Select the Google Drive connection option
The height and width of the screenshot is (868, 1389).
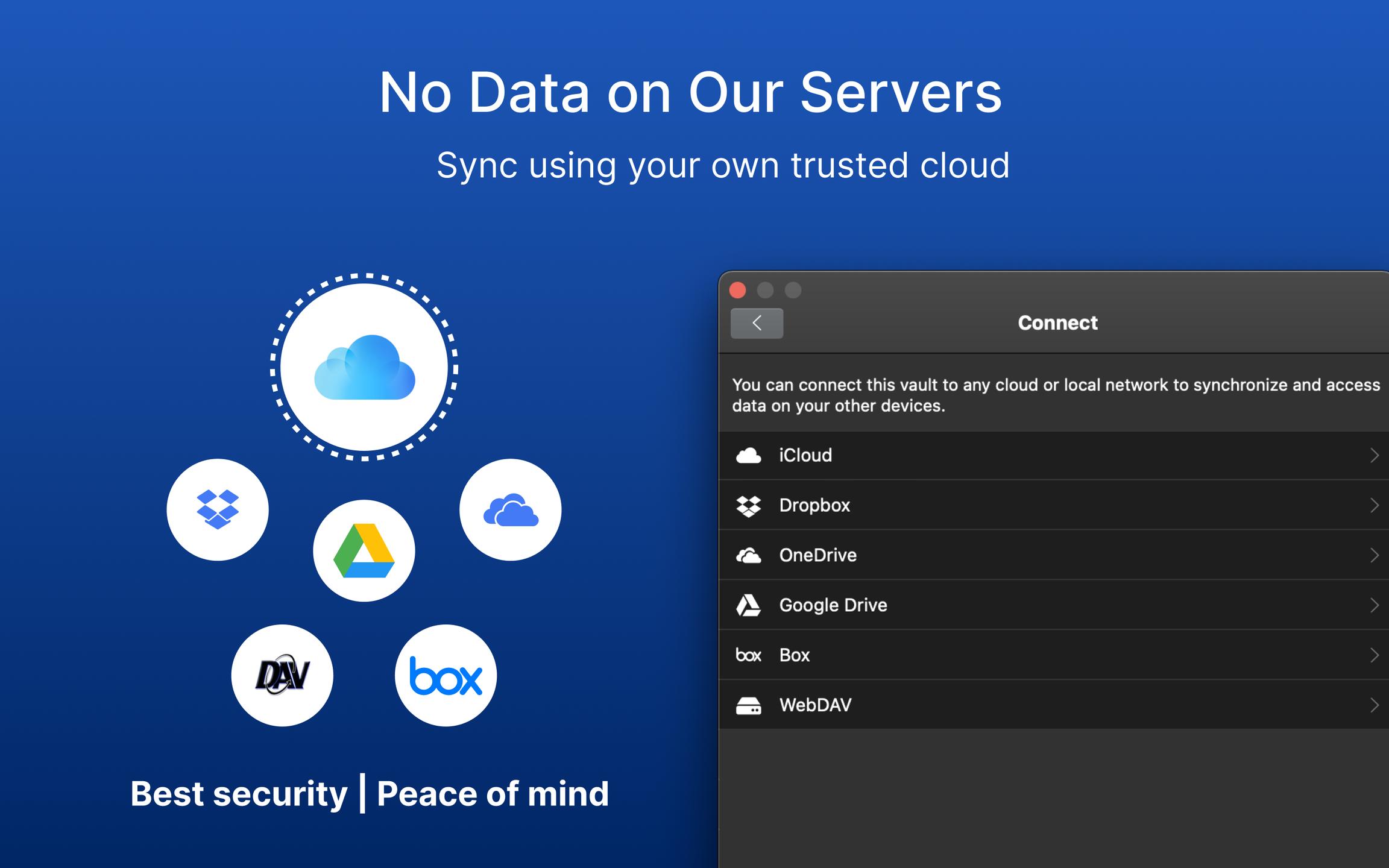coord(833,605)
